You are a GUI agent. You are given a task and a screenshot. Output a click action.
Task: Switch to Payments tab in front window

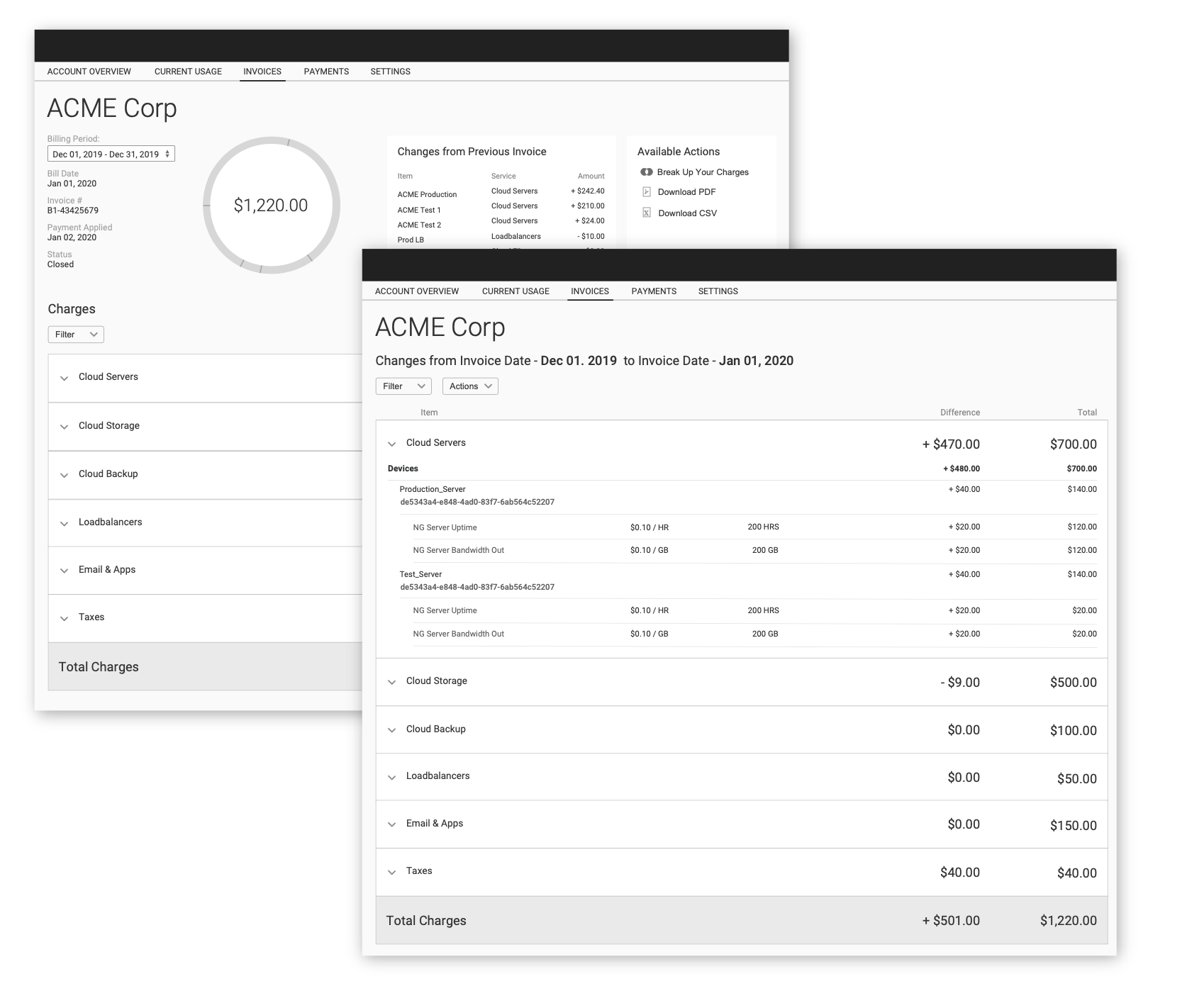pos(654,291)
